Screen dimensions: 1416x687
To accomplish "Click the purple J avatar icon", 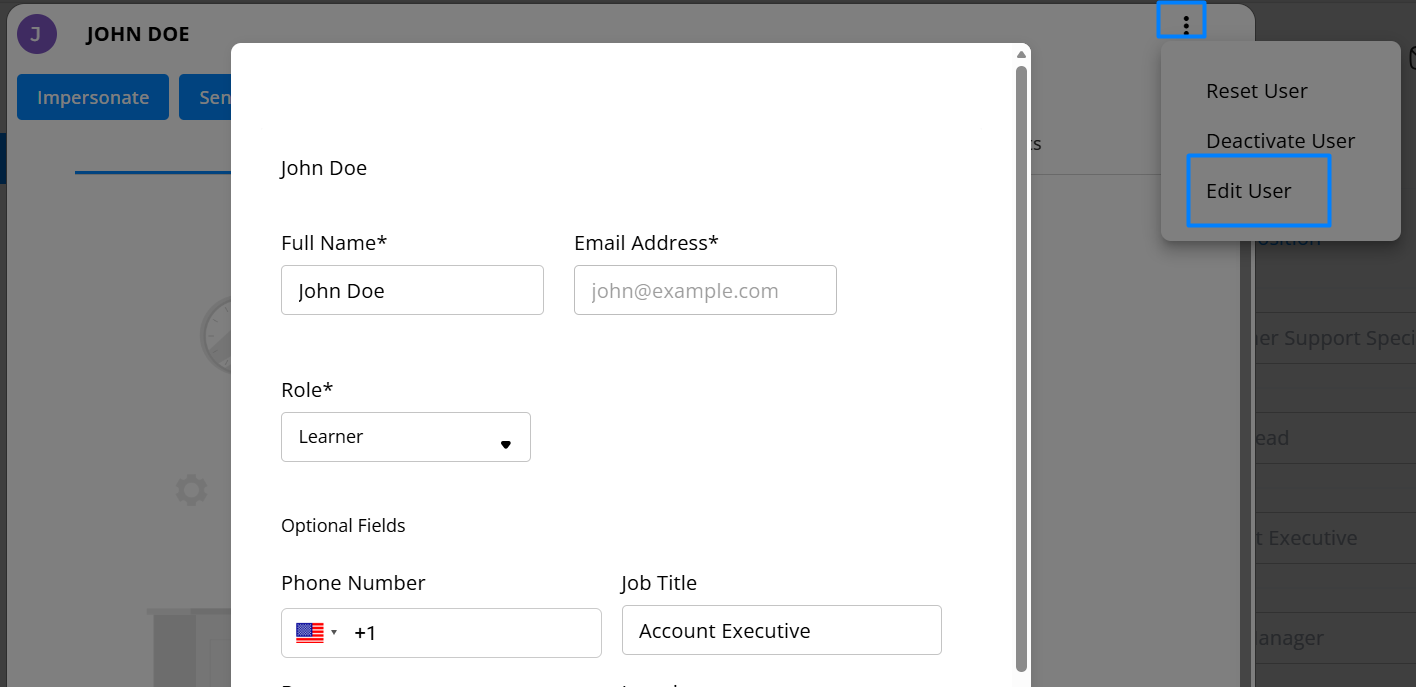I will [x=36, y=35].
